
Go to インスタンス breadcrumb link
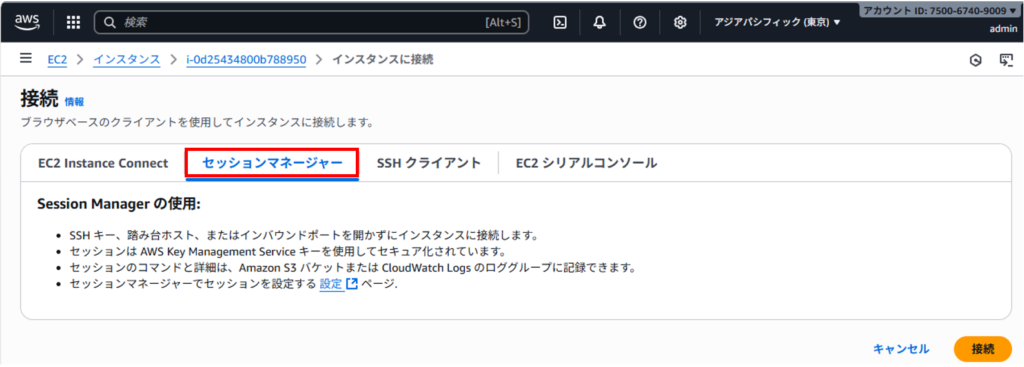point(127,59)
